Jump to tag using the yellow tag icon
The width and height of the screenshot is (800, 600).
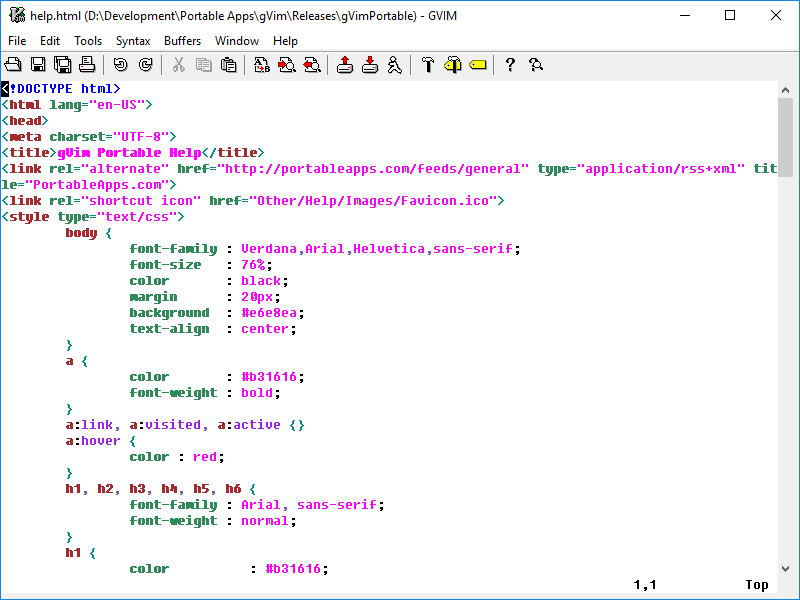[477, 65]
